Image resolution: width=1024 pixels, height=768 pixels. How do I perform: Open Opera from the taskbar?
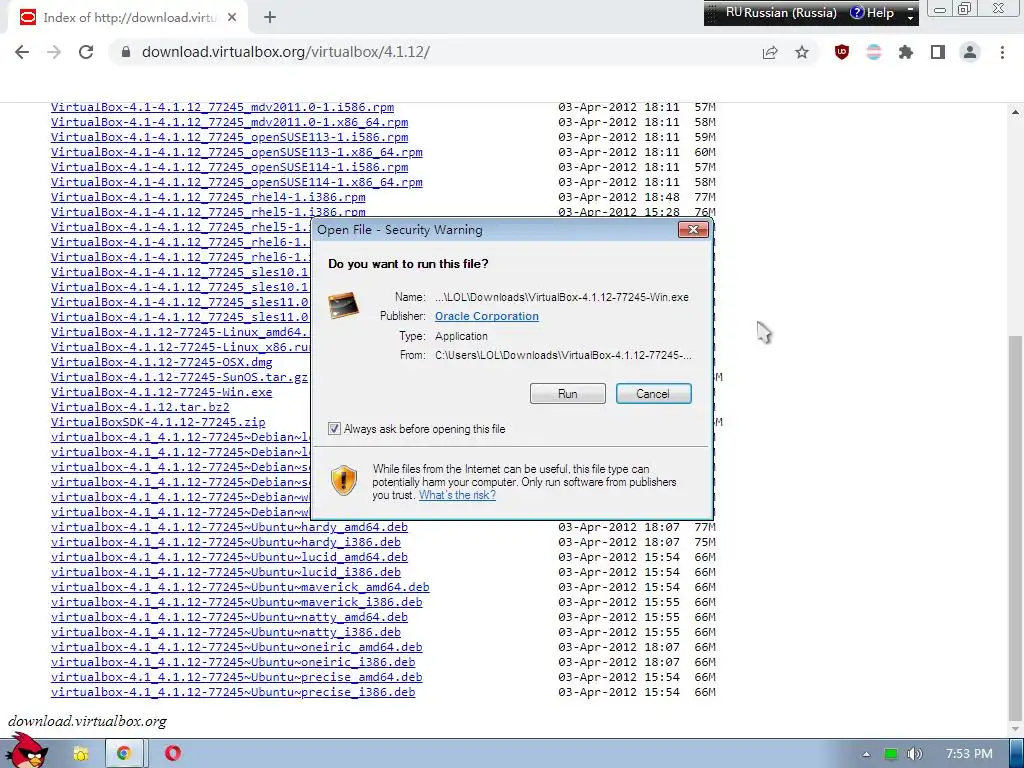coord(172,754)
